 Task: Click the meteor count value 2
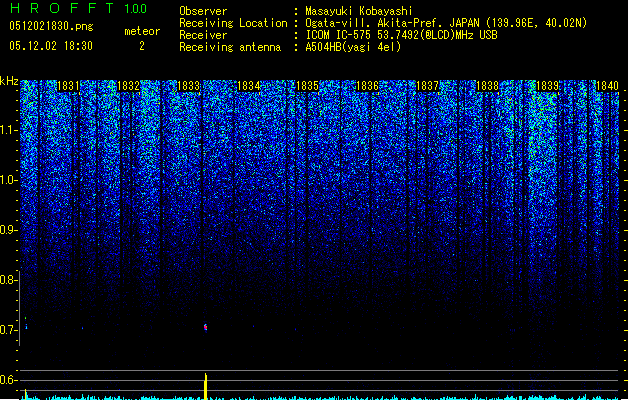pyautogui.click(x=142, y=46)
